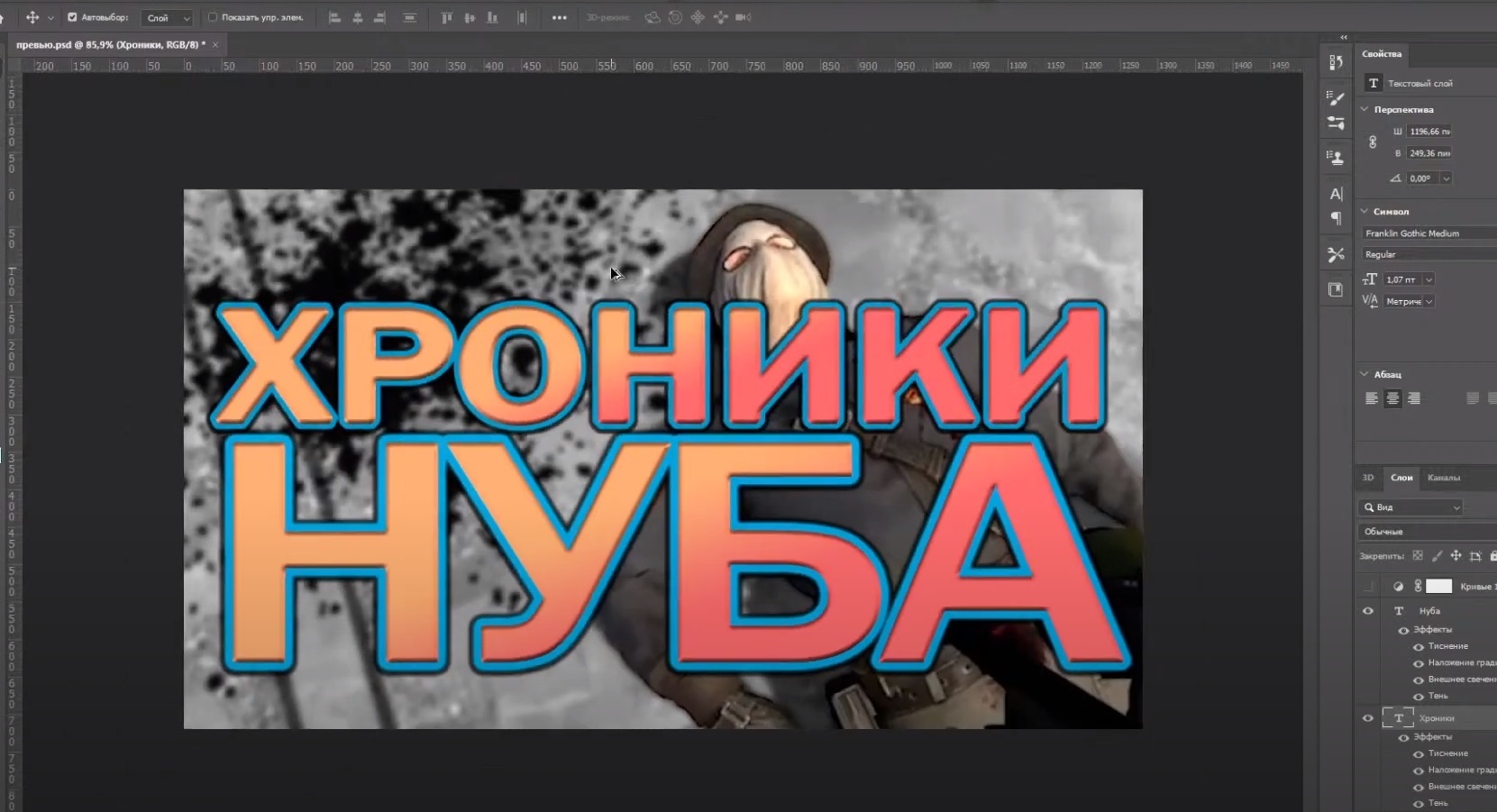Screen dimensions: 1497x812
Task: Click the width Ш field 1196,66
Action: click(1429, 132)
